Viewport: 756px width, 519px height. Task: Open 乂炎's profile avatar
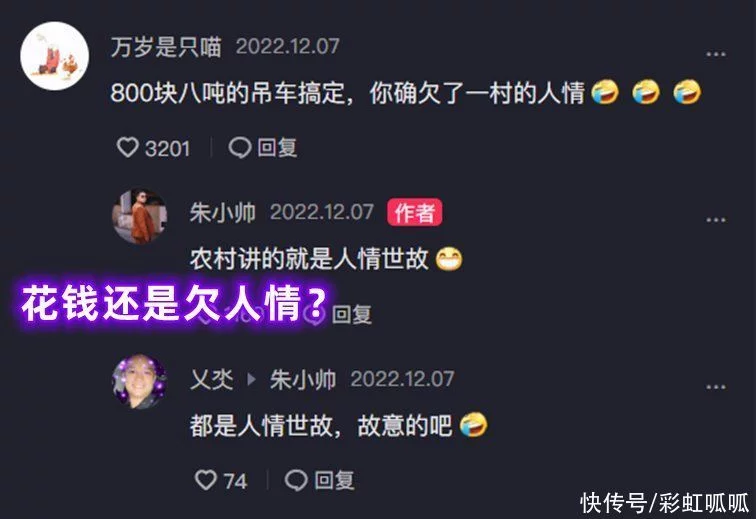[140, 382]
